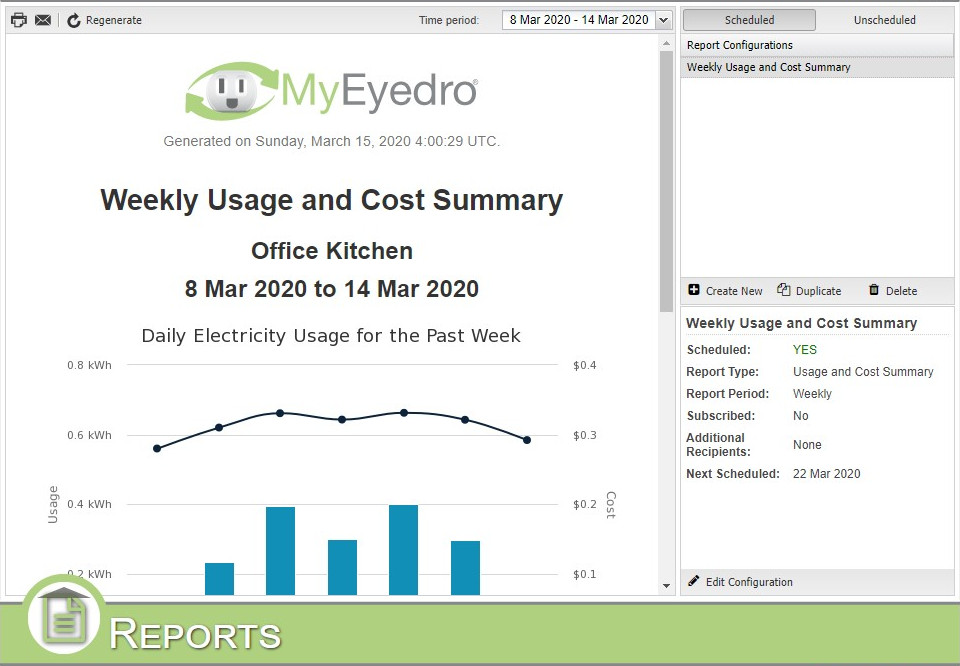The image size is (960, 666).
Task: Click the Report Period: field label
Action: coord(727,394)
